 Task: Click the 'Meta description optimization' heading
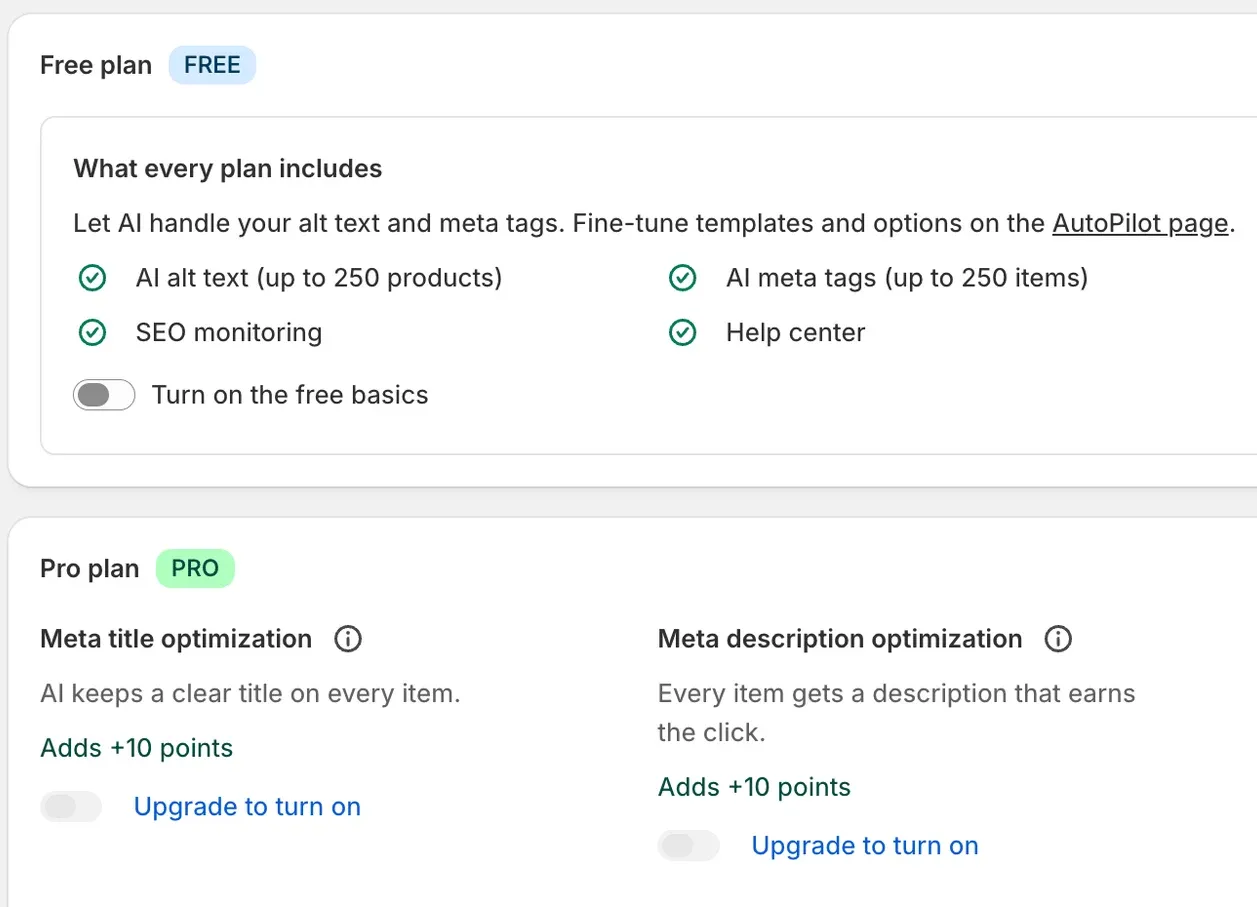point(840,639)
